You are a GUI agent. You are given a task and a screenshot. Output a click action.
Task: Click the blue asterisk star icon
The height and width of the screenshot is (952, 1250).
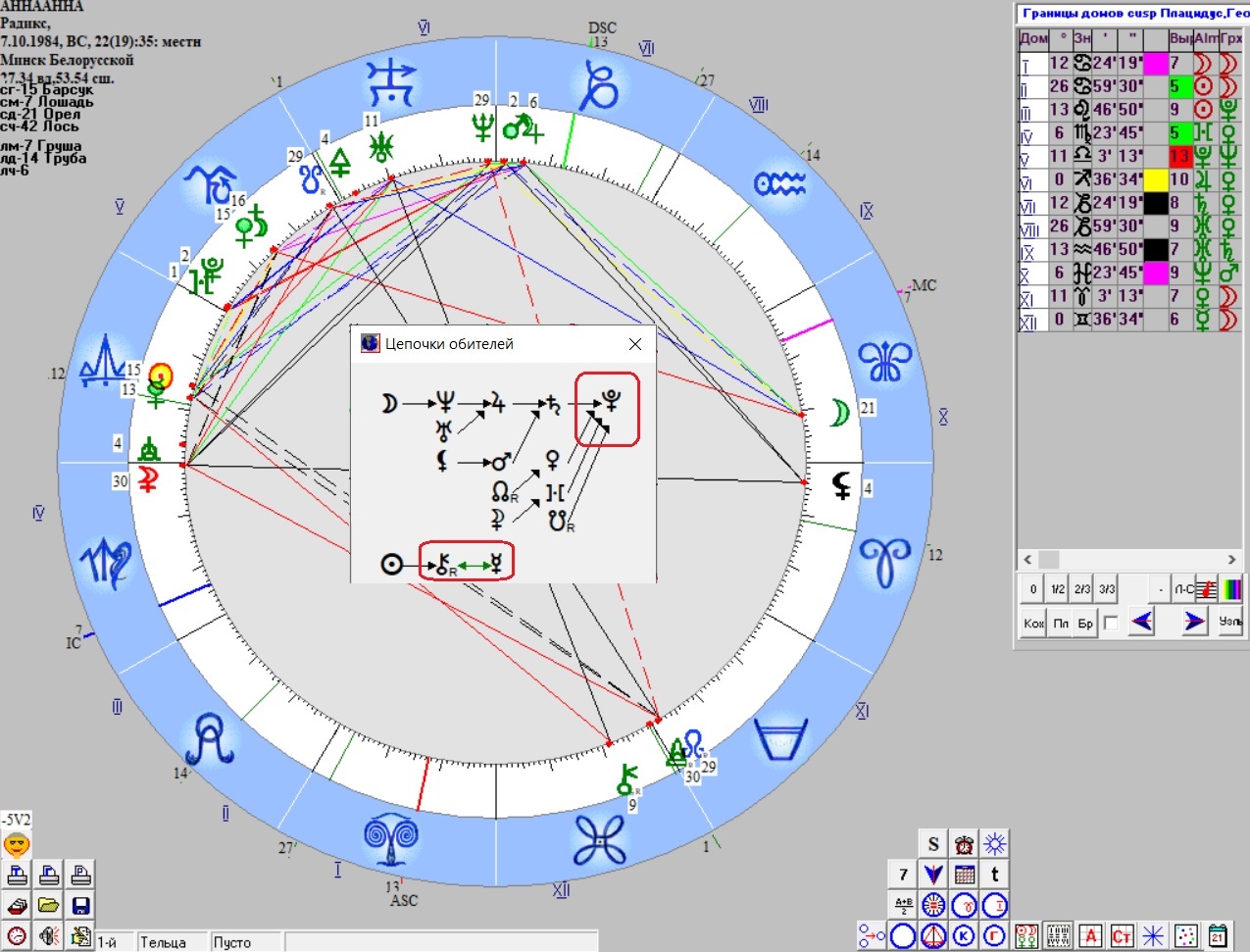1154,935
